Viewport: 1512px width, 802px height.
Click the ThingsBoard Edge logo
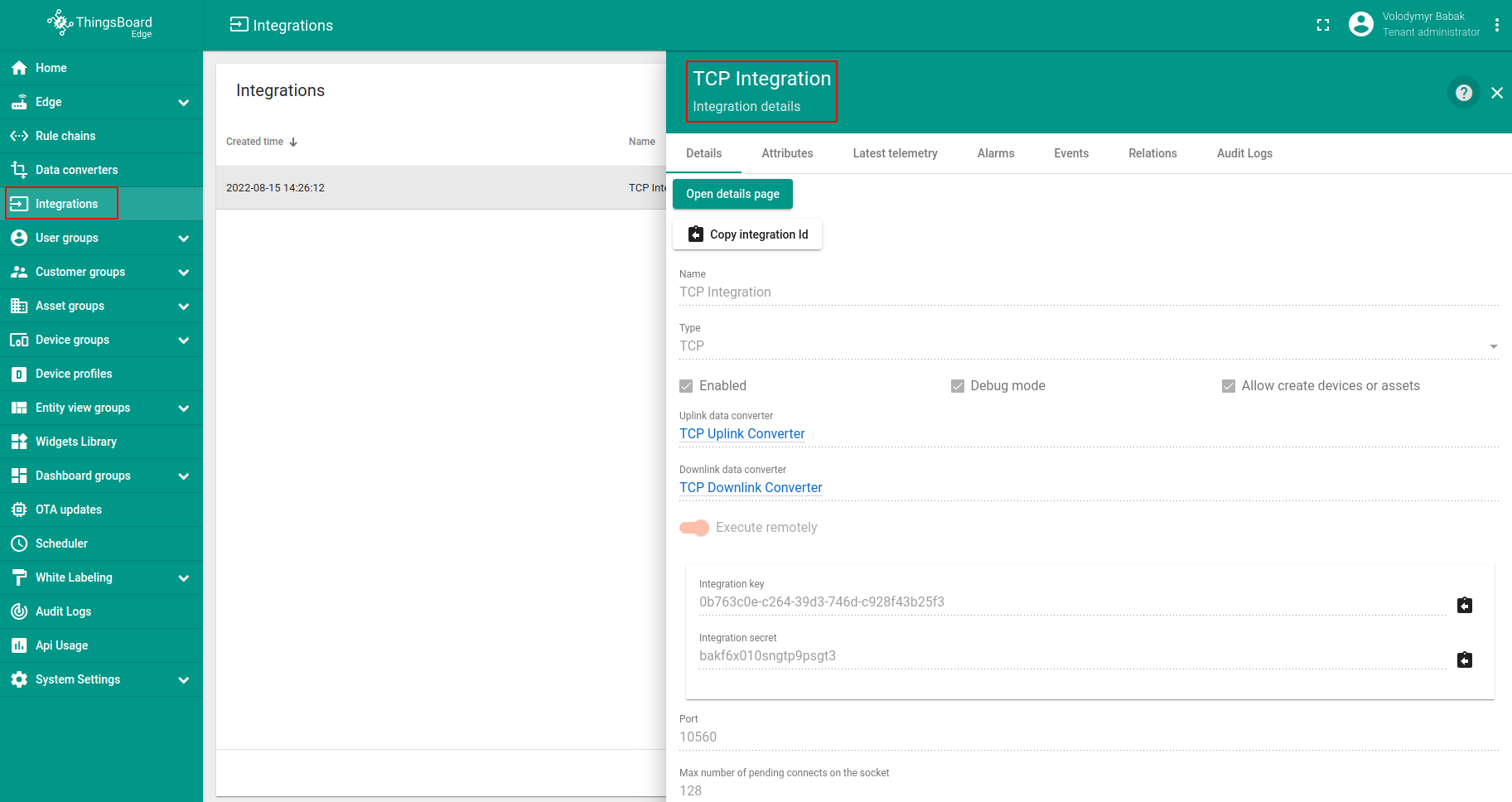coord(100,24)
